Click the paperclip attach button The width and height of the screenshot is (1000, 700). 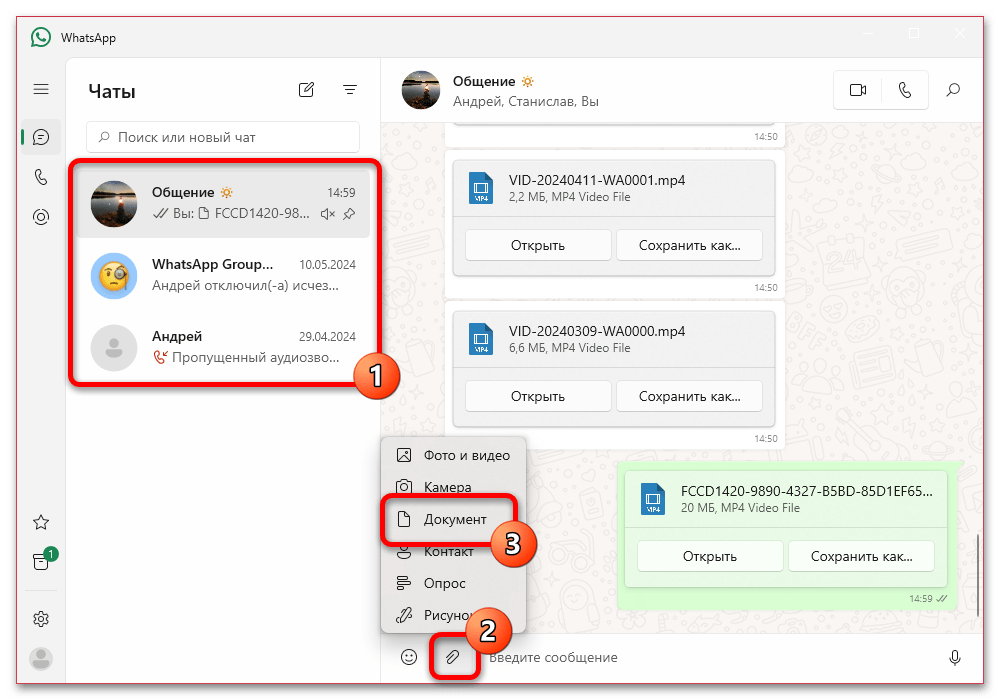(x=452, y=657)
